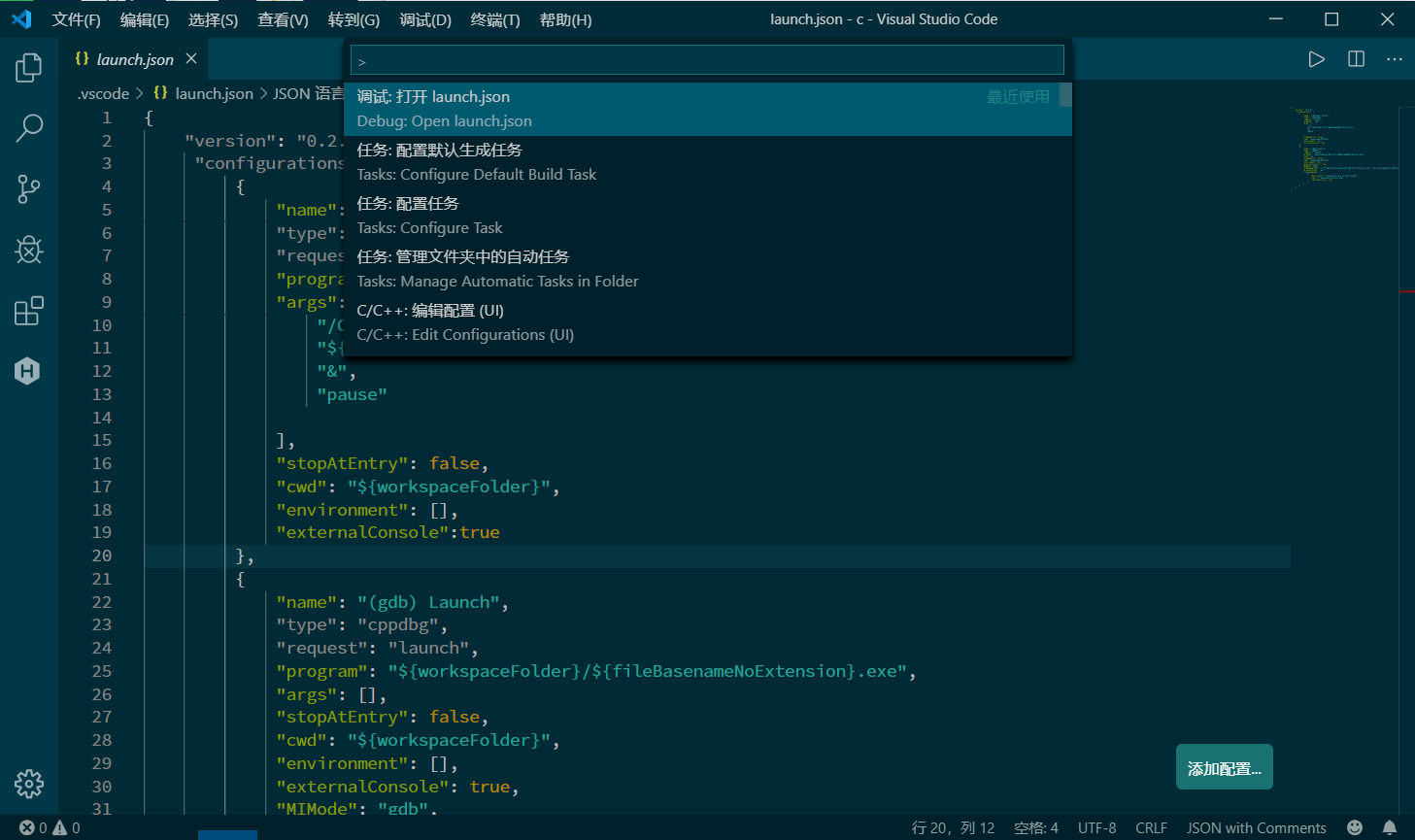The width and height of the screenshot is (1415, 840).
Task: Click .vscode in the breadcrumb
Action: pyautogui.click(x=103, y=94)
